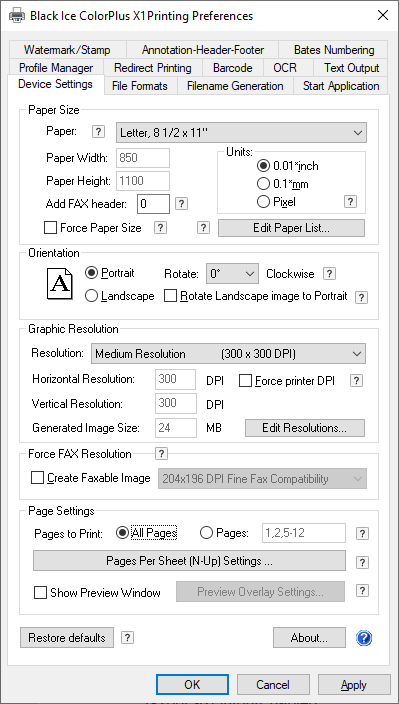Switch to Annotation-Header-Footer tab
Image resolution: width=399 pixels, height=704 pixels.
pyautogui.click(x=203, y=50)
